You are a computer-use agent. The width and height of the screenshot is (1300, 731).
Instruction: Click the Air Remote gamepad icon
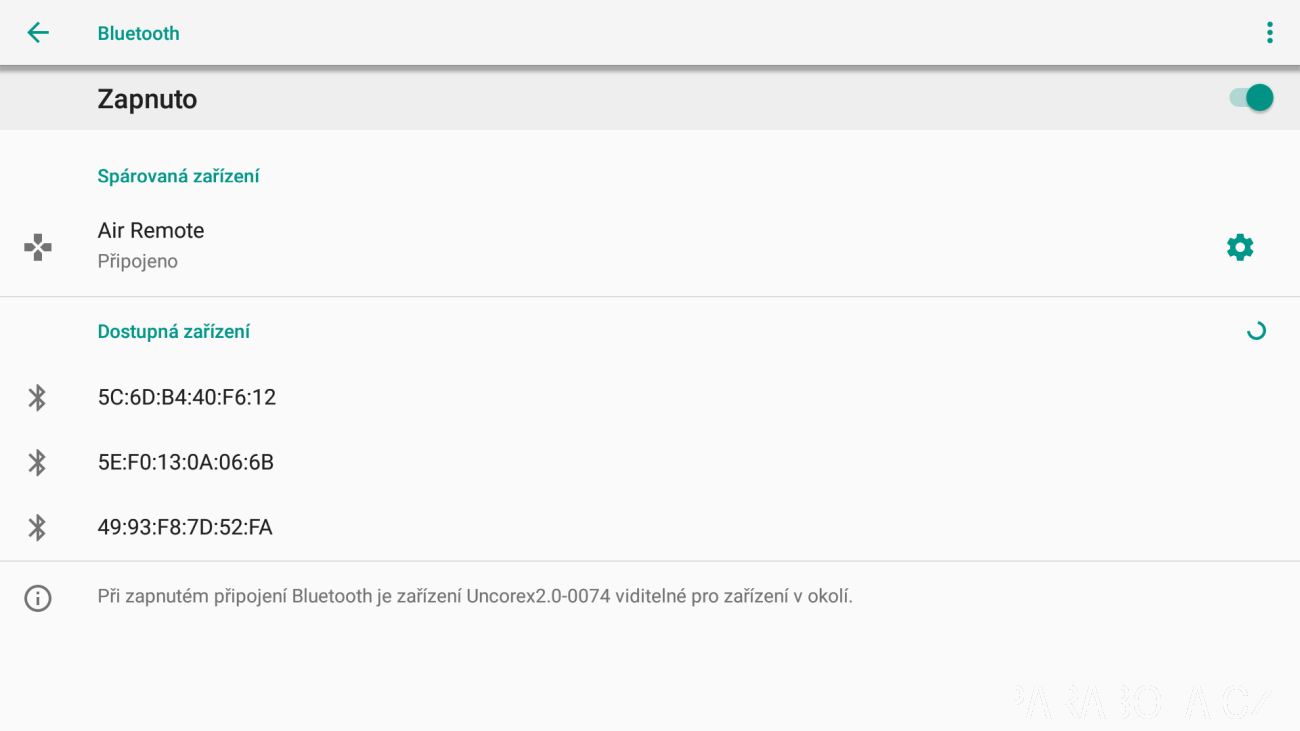click(x=37, y=247)
